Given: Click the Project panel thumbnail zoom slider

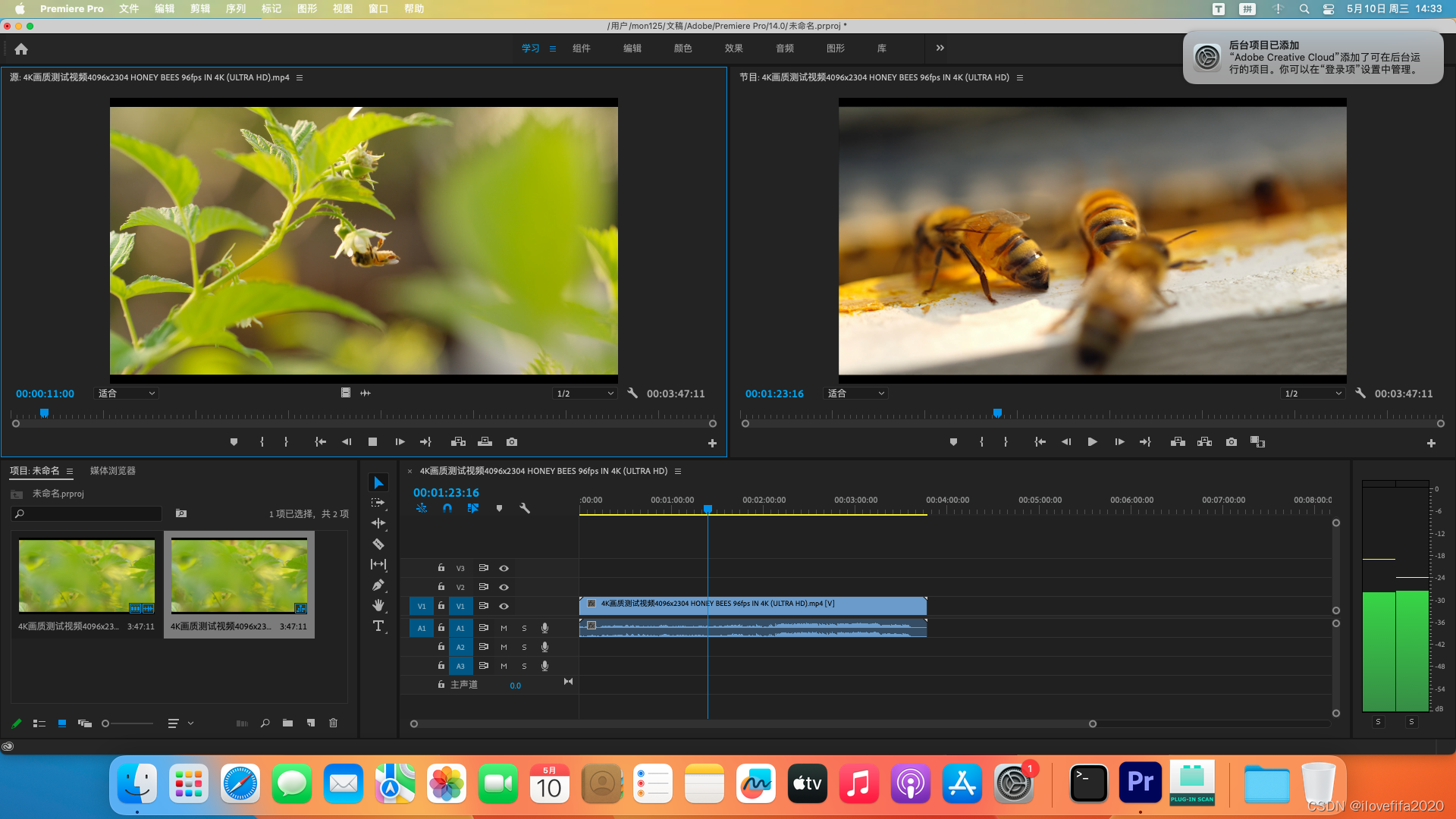Looking at the screenshot, I should tap(106, 723).
